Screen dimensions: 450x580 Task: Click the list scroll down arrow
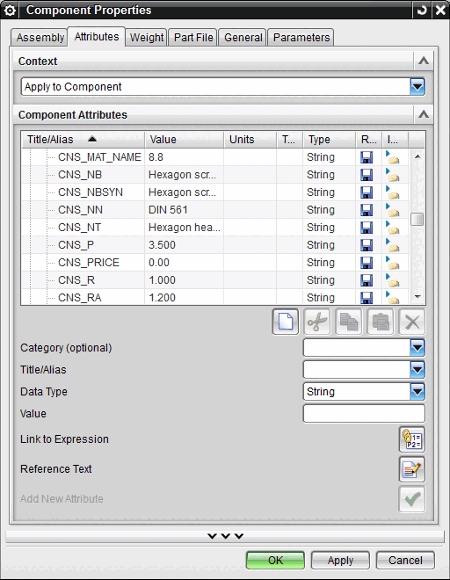coord(417,297)
